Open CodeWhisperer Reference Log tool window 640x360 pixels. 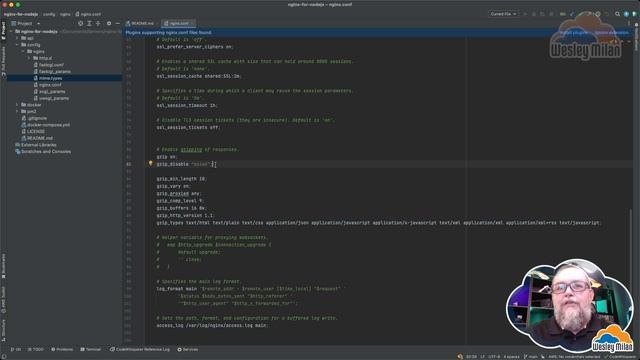140,349
